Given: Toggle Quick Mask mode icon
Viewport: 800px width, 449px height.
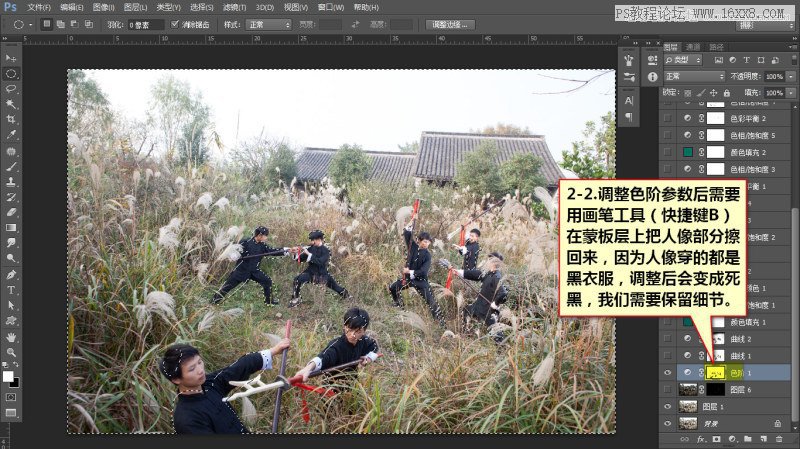Looking at the screenshot, I should (x=11, y=397).
